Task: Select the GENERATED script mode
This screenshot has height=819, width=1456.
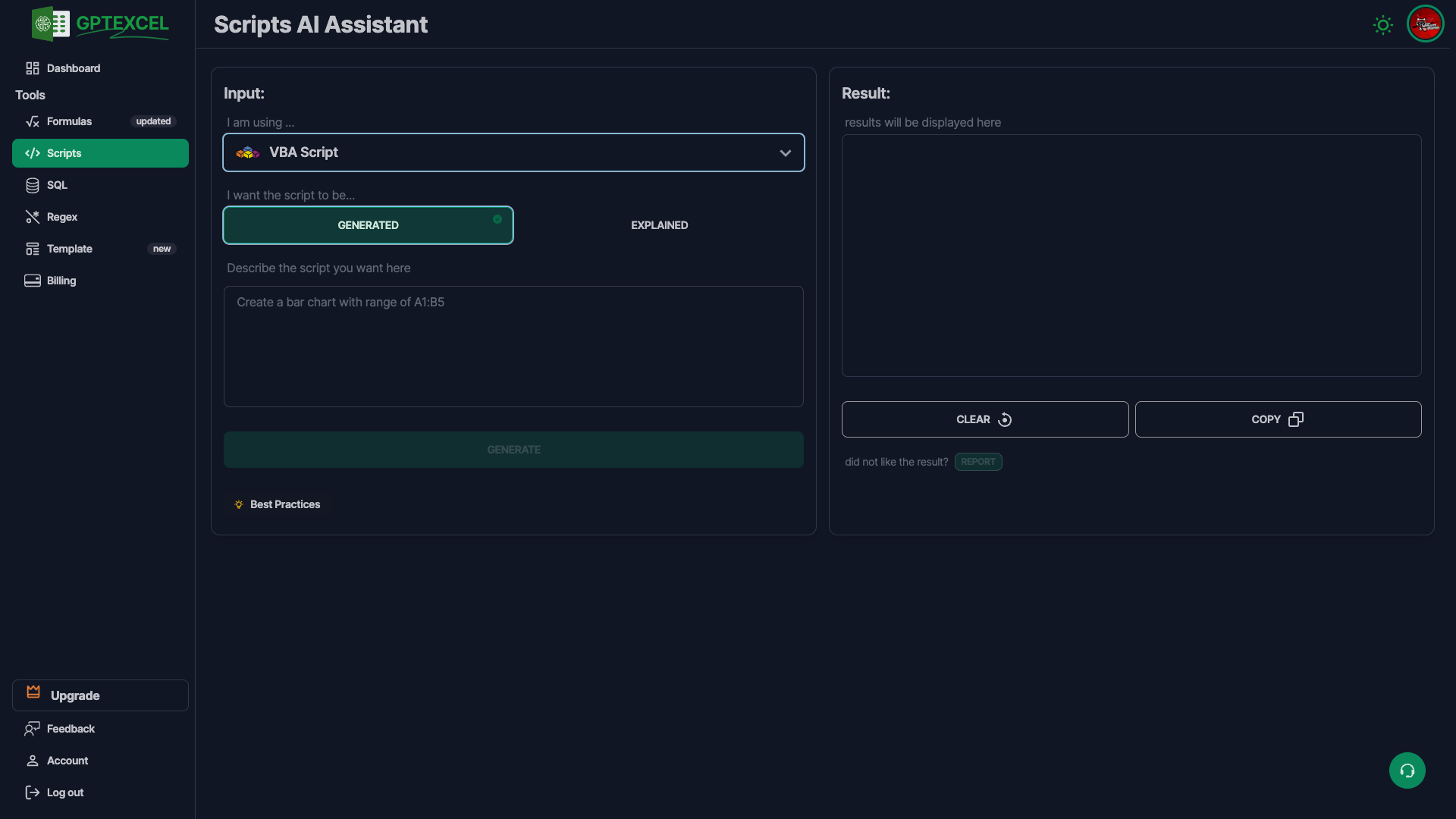Action: click(368, 225)
